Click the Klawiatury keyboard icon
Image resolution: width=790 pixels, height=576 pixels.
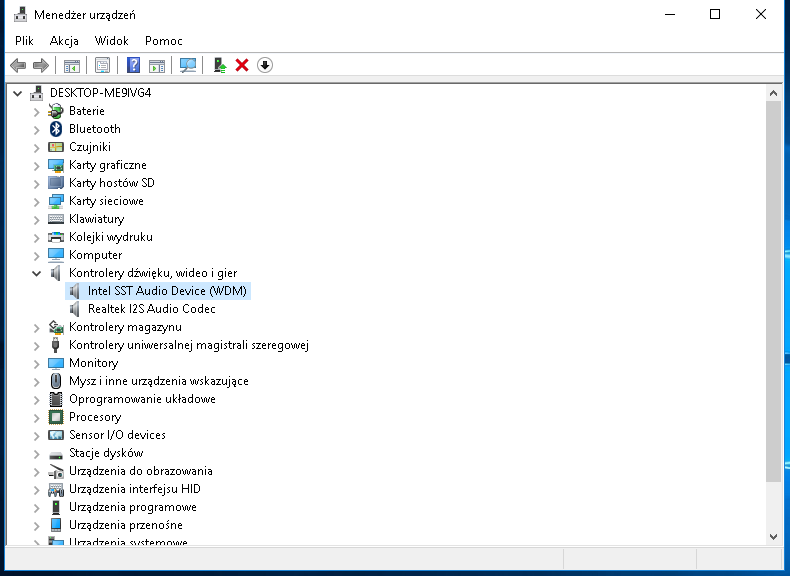(x=56, y=219)
